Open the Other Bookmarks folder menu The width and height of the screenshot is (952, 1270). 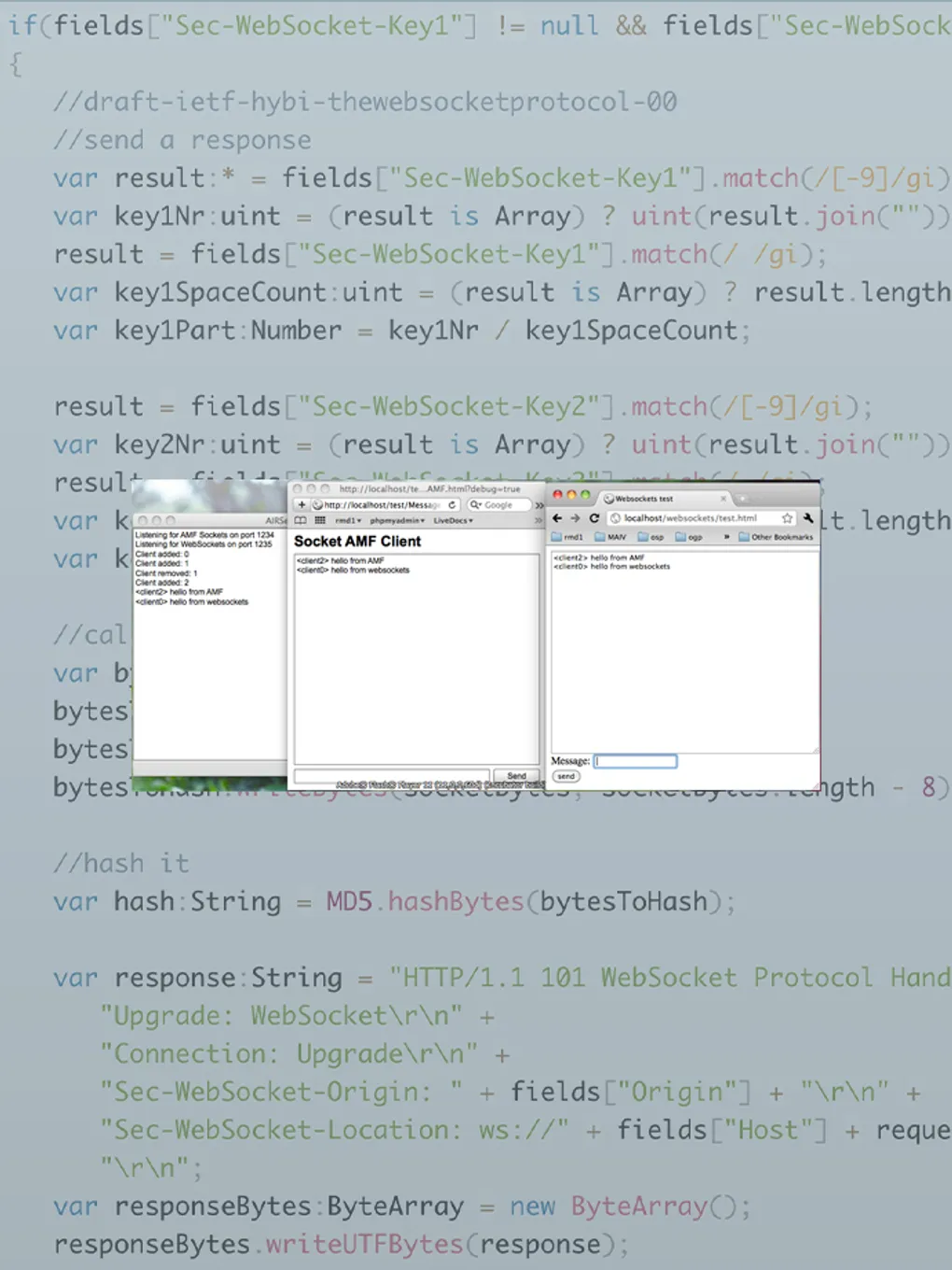click(x=776, y=537)
